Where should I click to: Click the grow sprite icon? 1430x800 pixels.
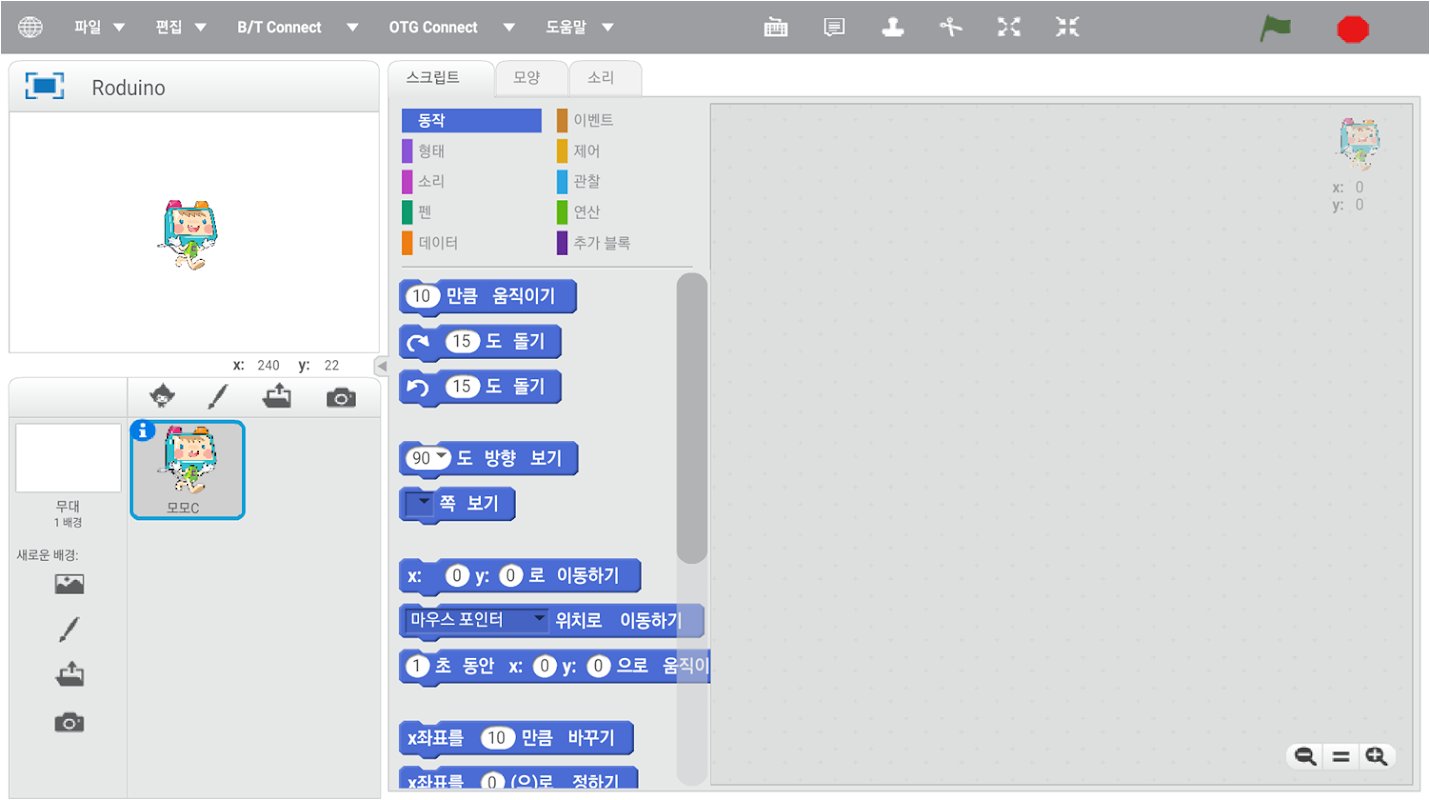click(1009, 28)
